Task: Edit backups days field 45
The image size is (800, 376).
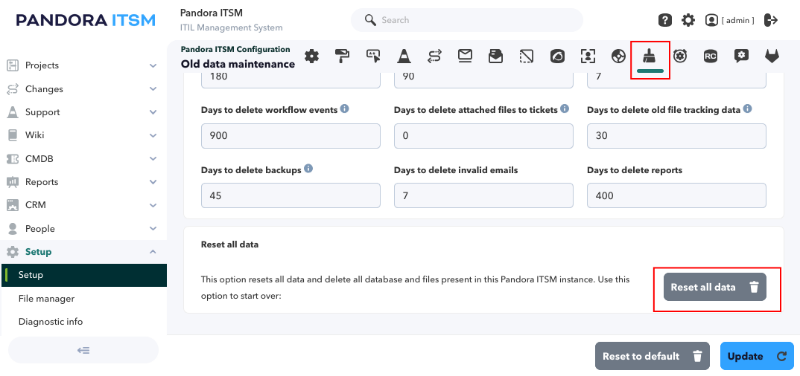Action: pyautogui.click(x=291, y=195)
